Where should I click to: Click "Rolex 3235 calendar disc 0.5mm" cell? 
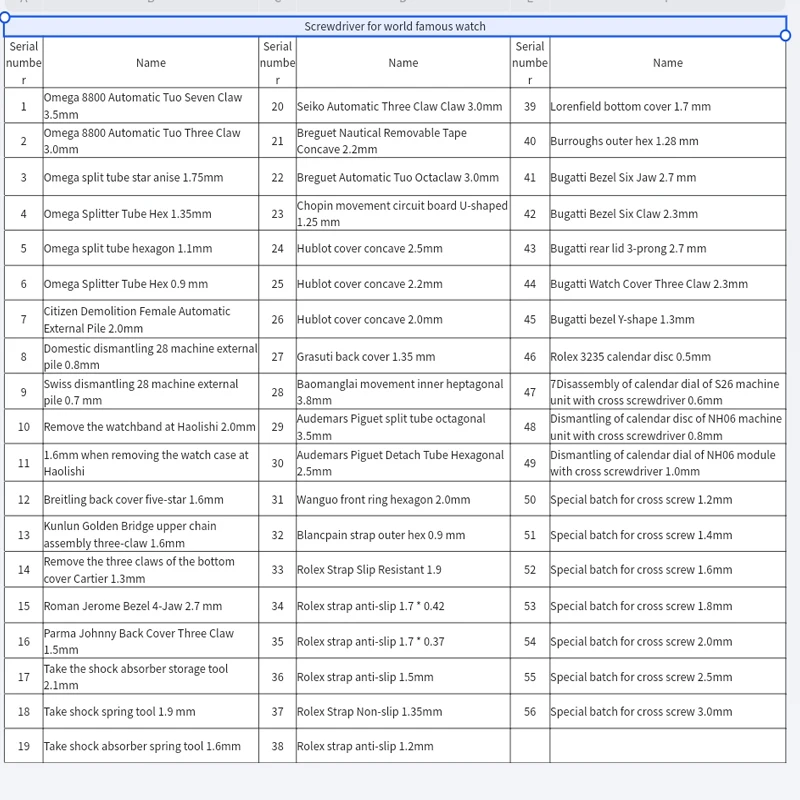668,356
